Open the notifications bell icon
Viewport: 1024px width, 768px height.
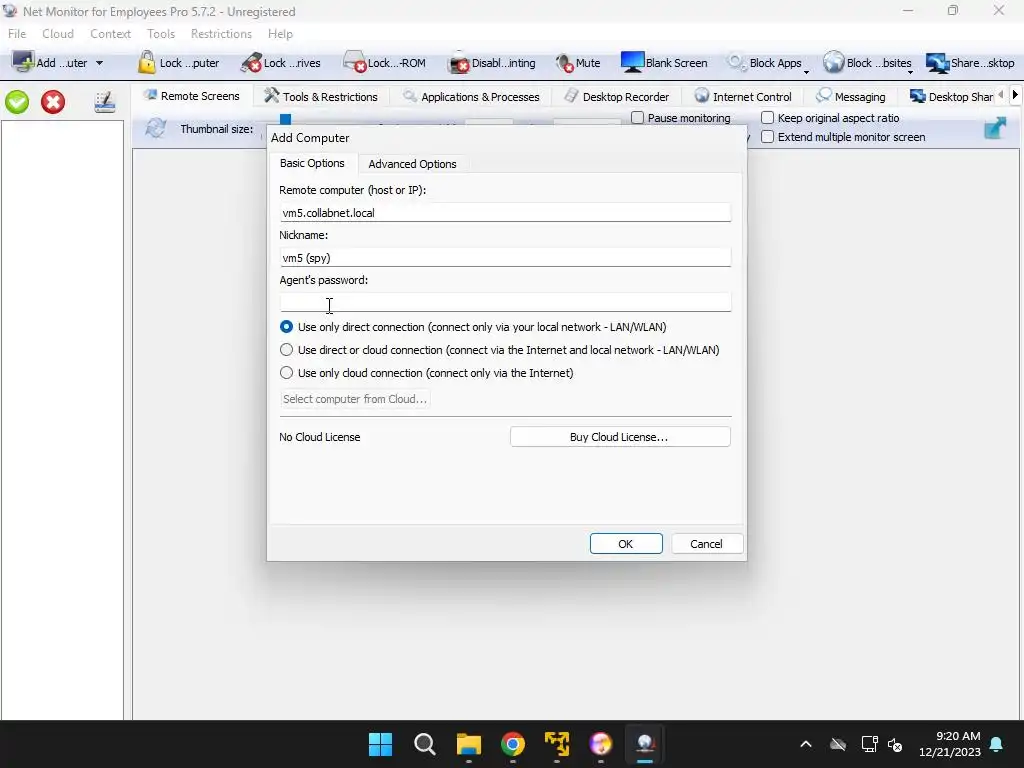[997, 744]
